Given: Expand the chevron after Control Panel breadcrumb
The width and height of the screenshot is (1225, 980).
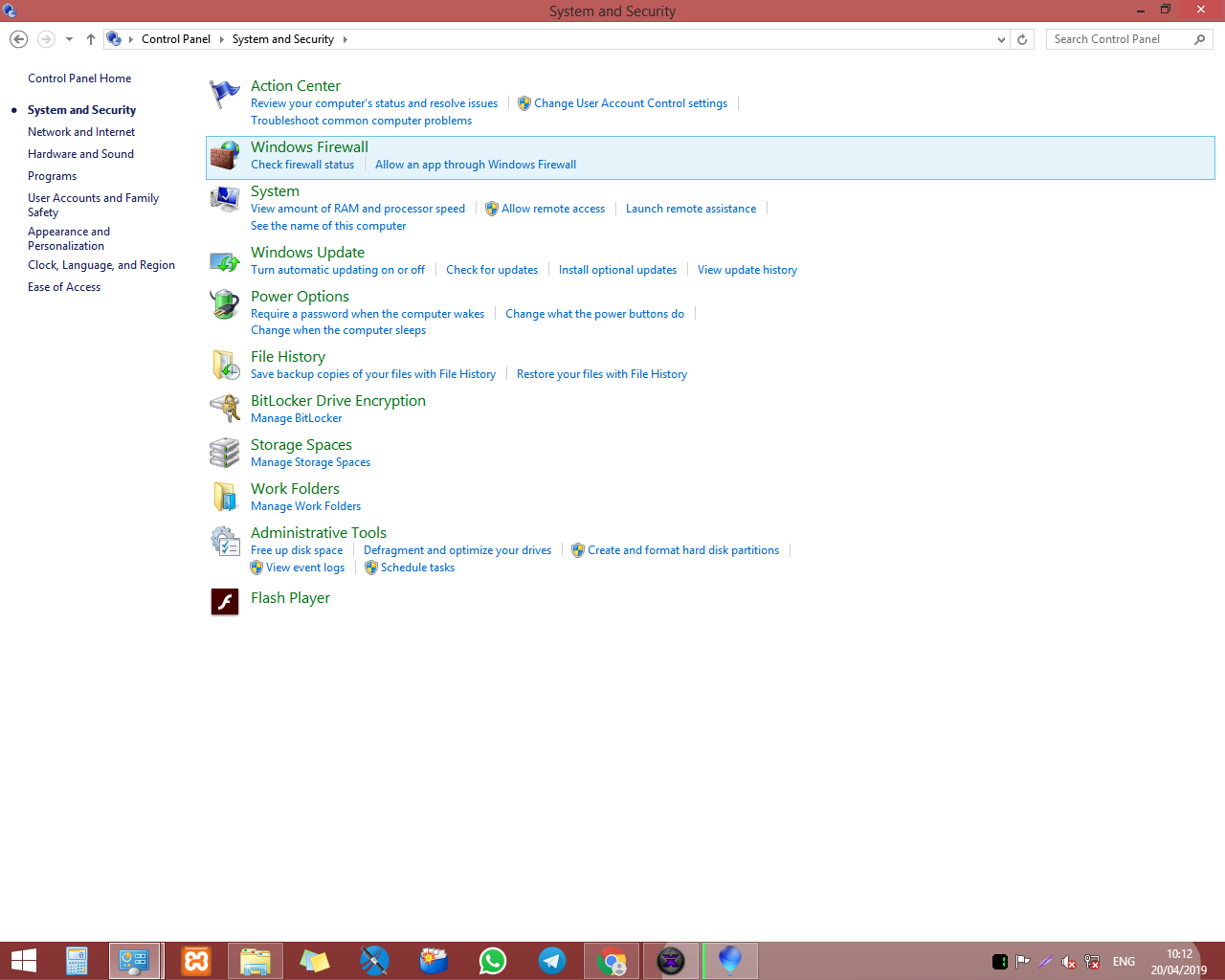Looking at the screenshot, I should pyautogui.click(x=221, y=39).
